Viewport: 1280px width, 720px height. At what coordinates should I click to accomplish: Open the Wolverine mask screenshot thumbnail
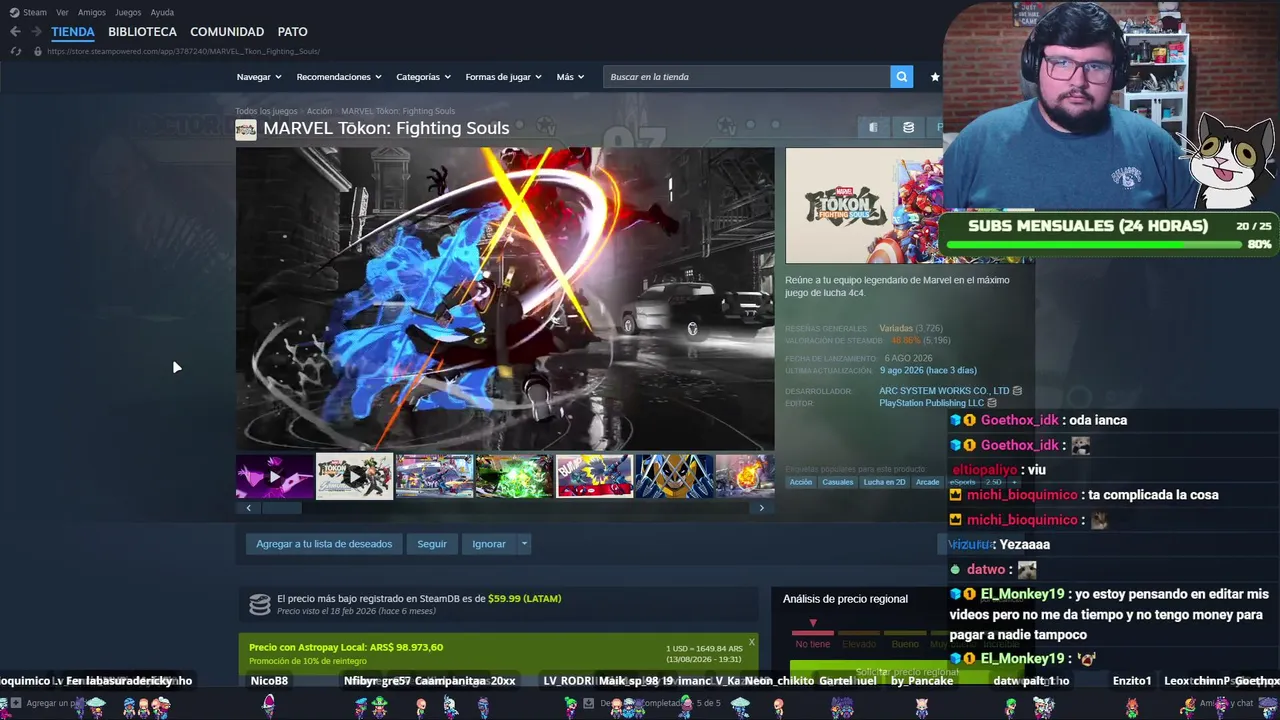tap(675, 477)
